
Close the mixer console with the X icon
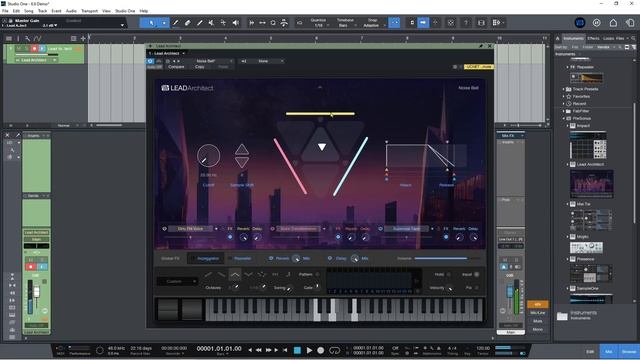point(7,135)
